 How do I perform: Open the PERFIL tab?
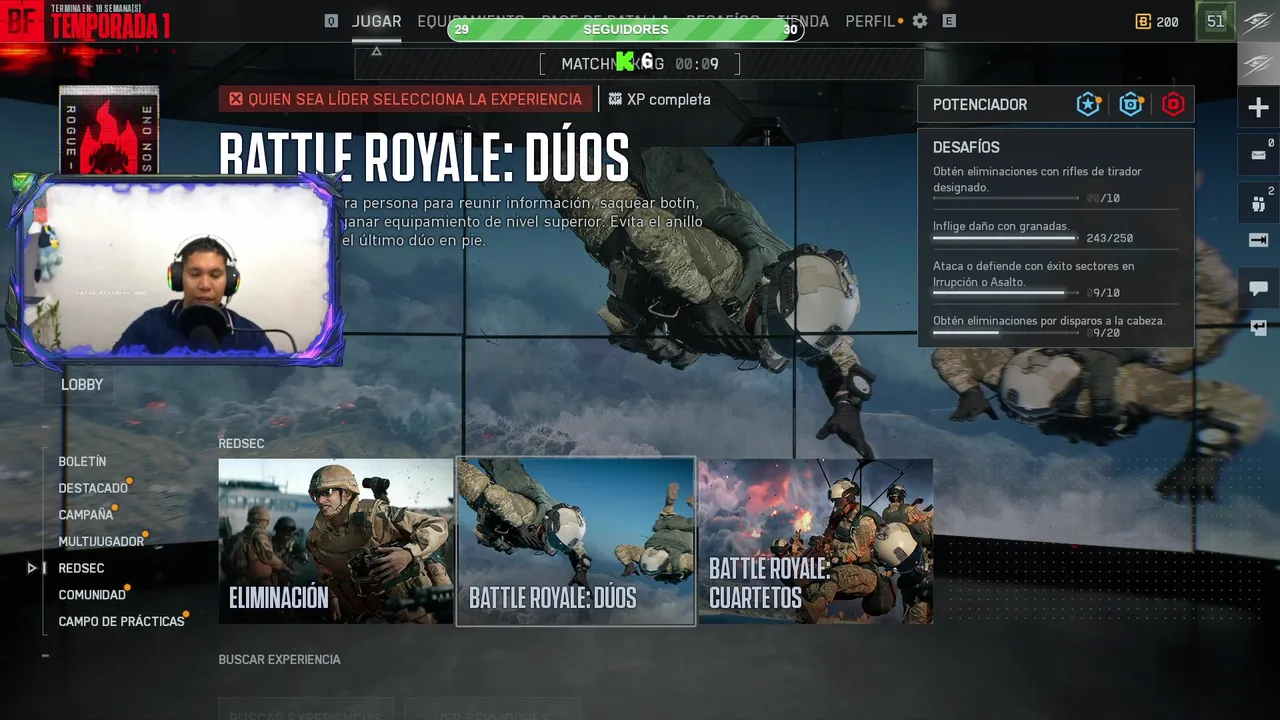click(x=870, y=21)
